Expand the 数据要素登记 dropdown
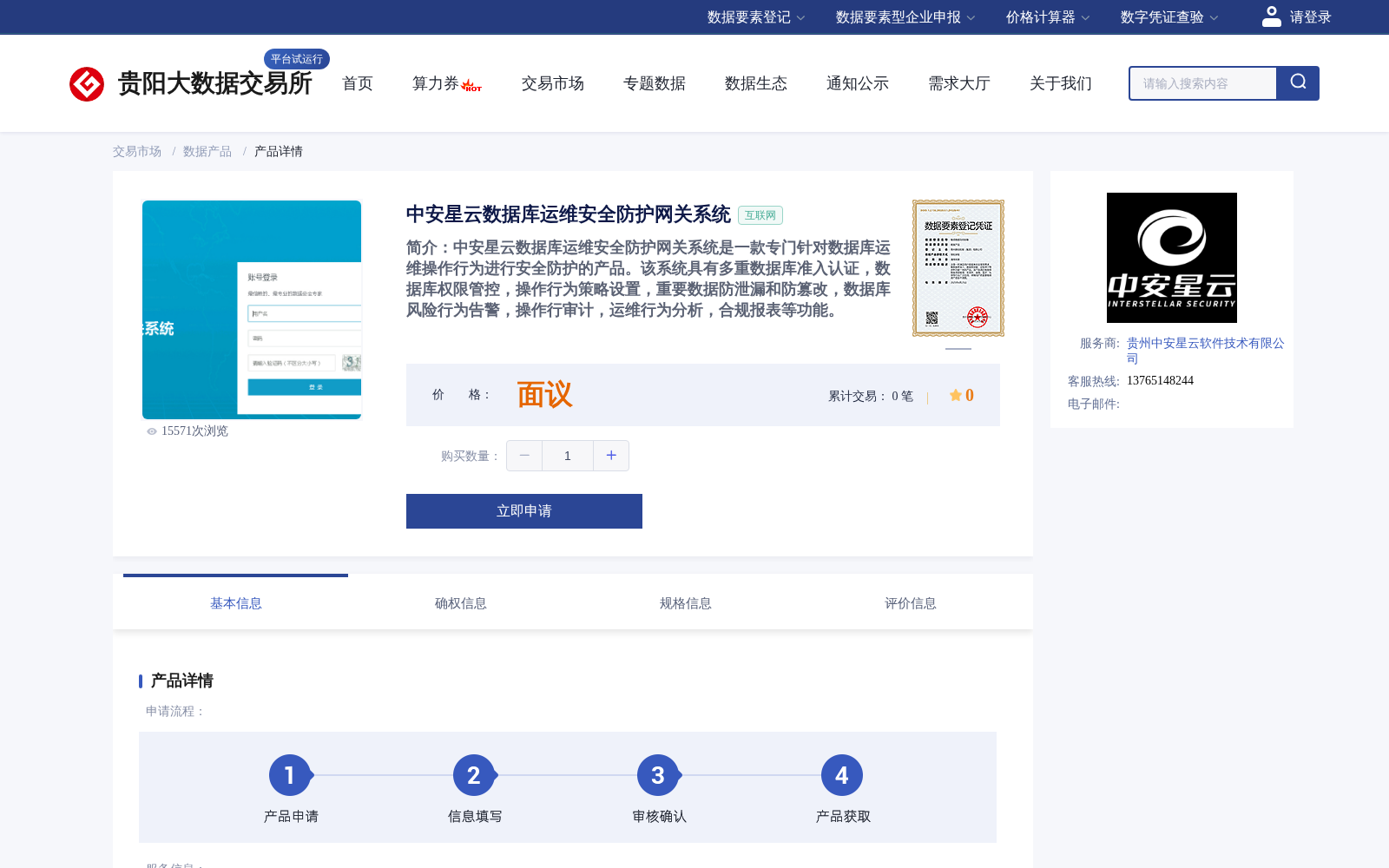 click(x=756, y=17)
